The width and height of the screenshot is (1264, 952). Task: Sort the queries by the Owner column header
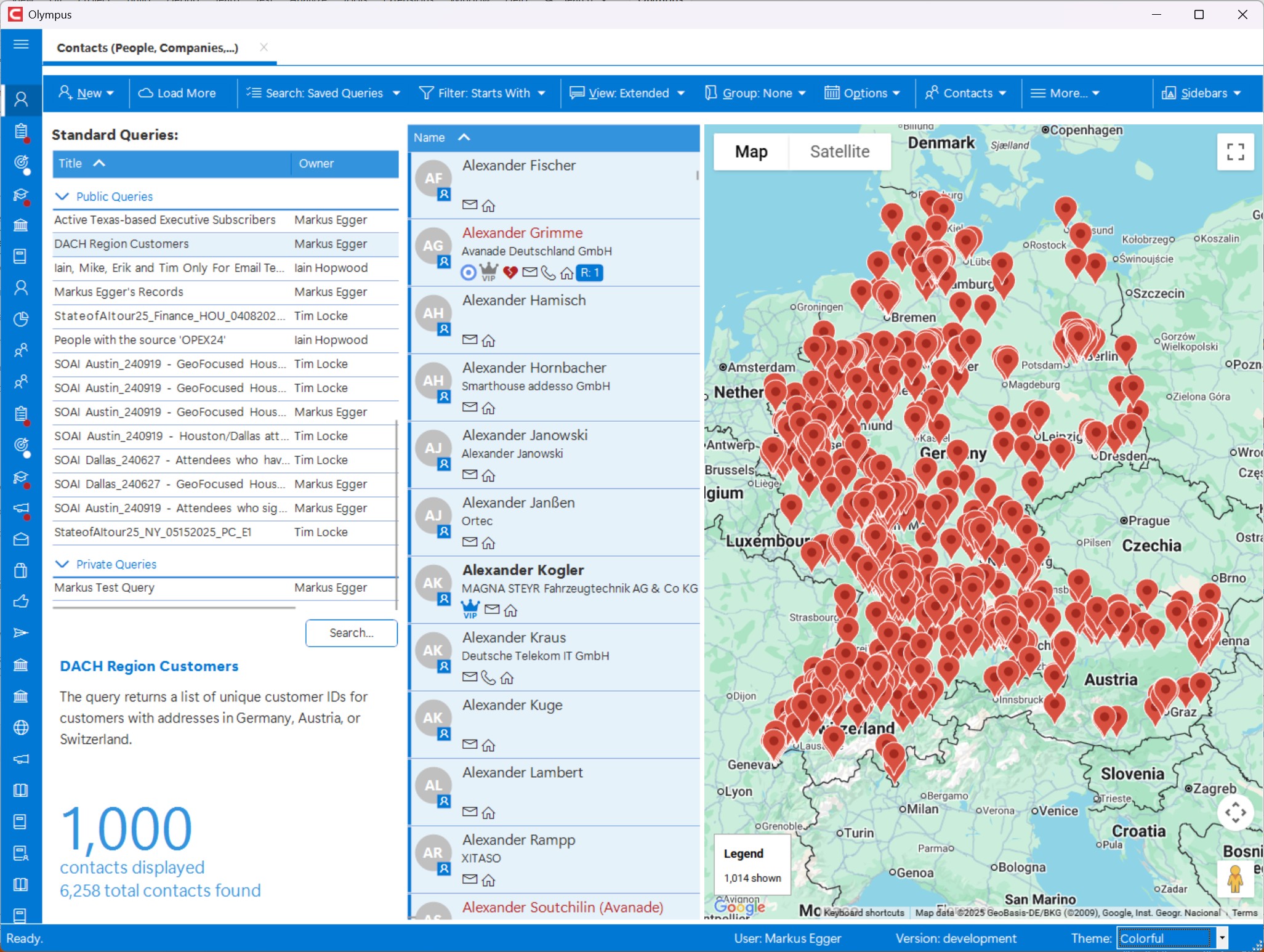point(345,163)
